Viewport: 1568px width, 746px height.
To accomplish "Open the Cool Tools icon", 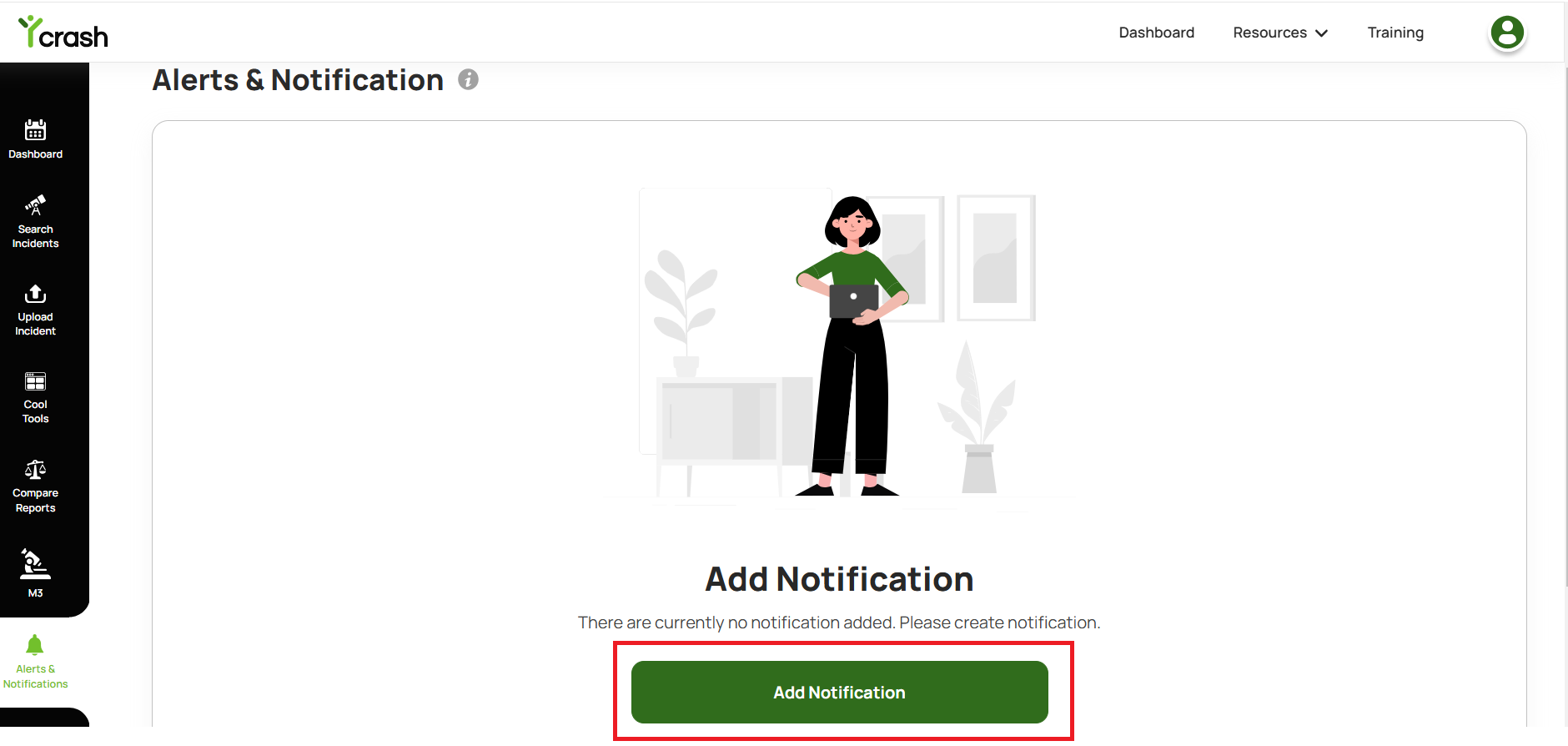I will coord(35,381).
